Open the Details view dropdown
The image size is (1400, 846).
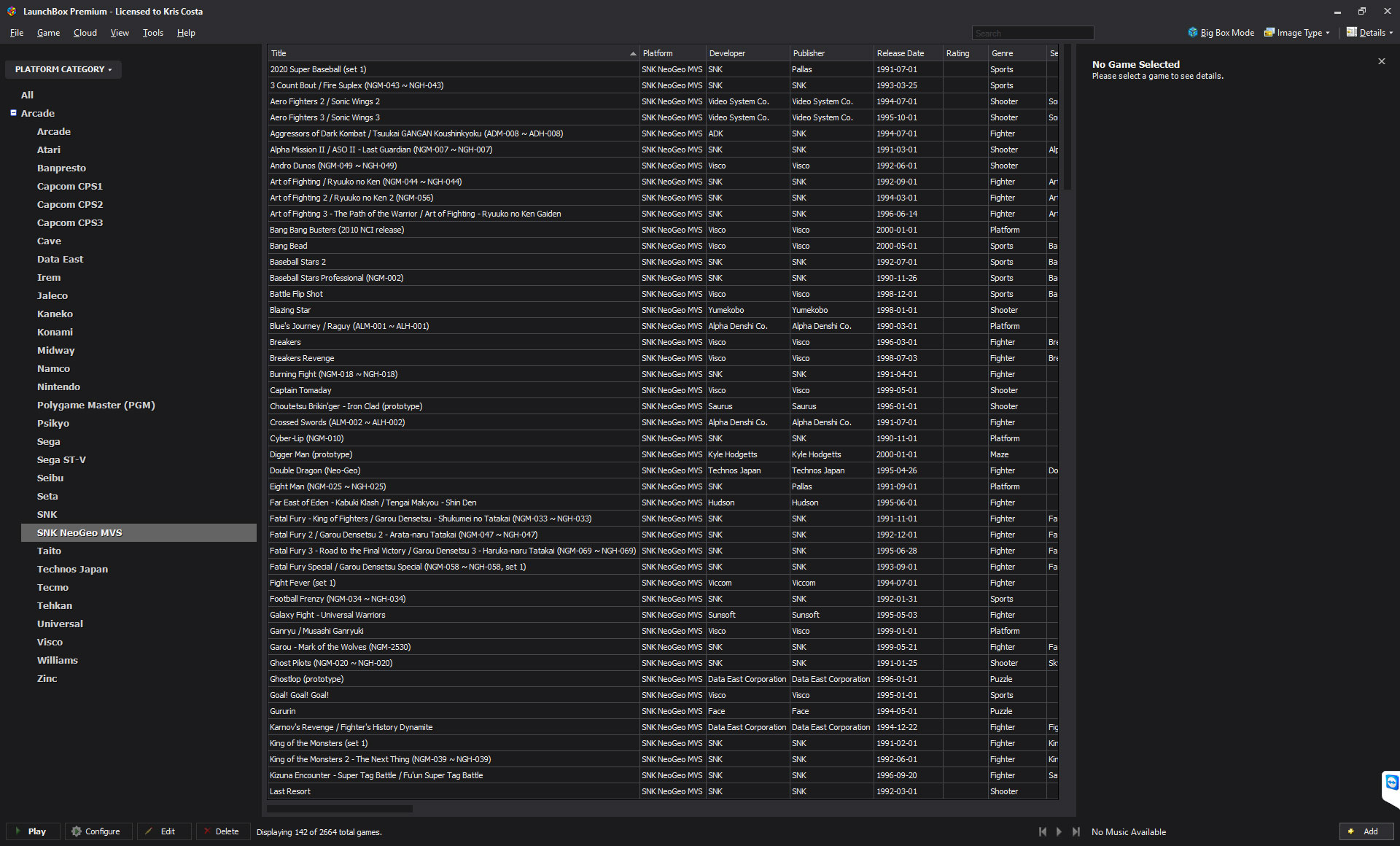1369,33
